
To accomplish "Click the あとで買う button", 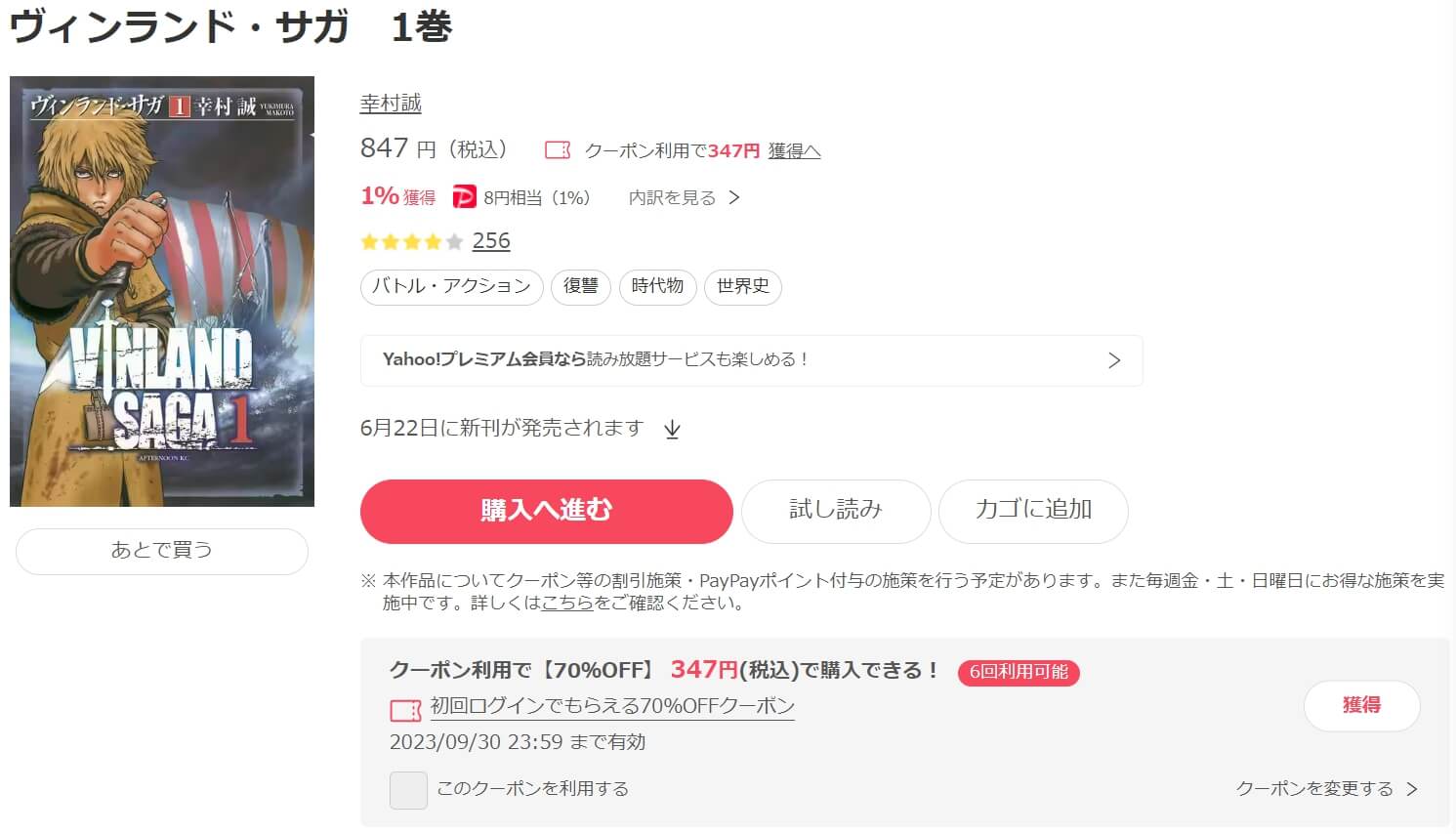I will [x=162, y=551].
